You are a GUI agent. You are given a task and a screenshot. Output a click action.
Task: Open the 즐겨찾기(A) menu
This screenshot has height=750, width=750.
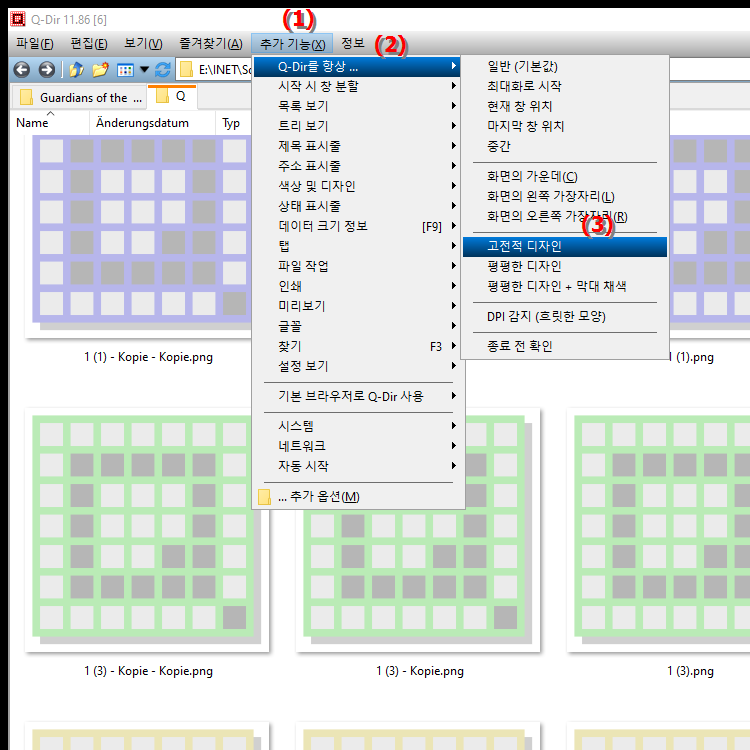click(x=210, y=44)
